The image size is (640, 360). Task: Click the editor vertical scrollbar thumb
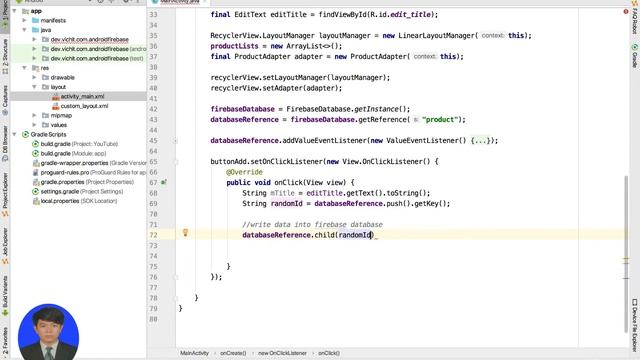pos(626,253)
